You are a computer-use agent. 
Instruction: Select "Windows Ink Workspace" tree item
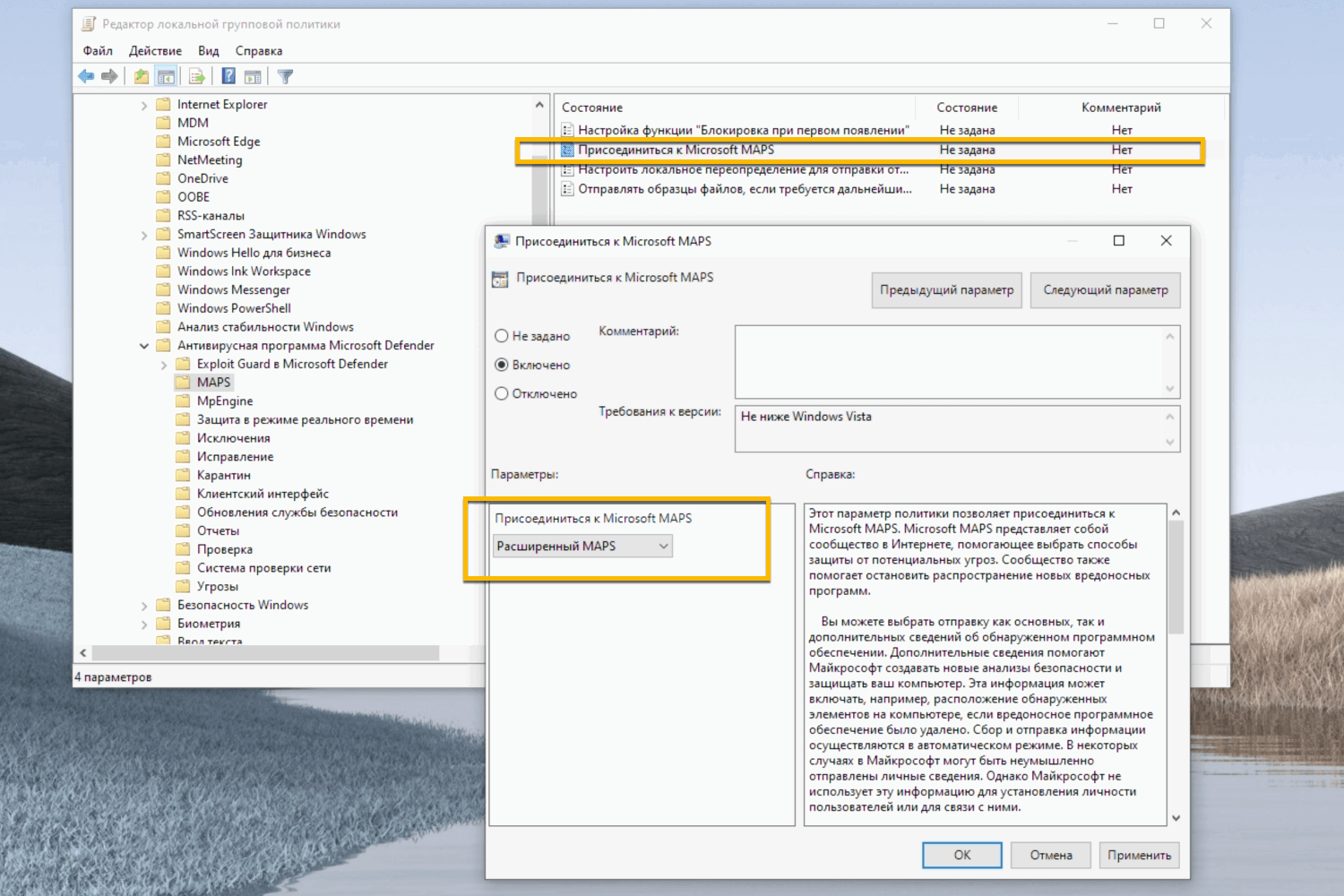(244, 271)
